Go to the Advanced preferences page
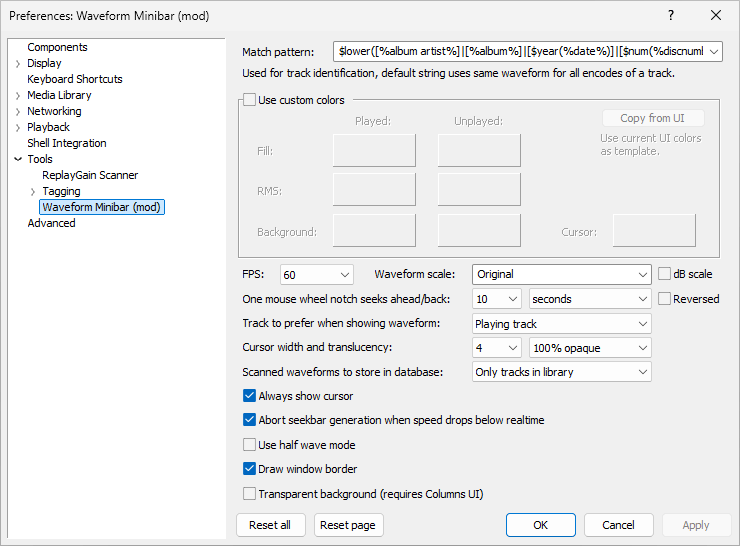Screen dimensions: 740x546 [x=51, y=223]
